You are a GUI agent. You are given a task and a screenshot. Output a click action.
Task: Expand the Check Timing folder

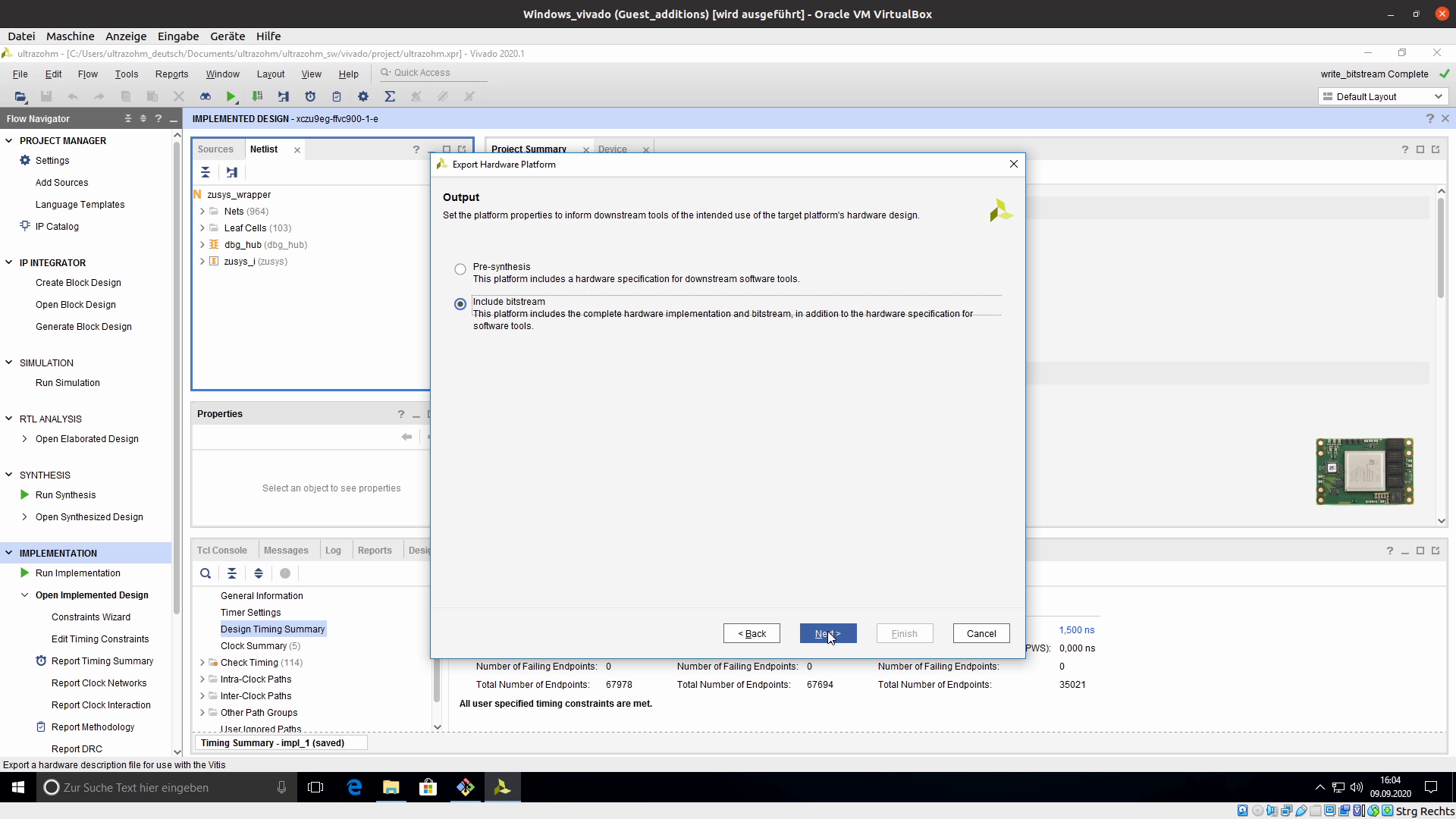[202, 663]
